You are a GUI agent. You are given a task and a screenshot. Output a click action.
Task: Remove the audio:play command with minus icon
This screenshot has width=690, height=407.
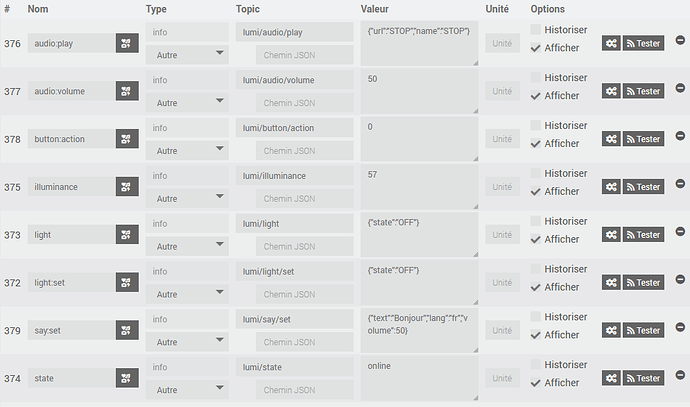(680, 40)
